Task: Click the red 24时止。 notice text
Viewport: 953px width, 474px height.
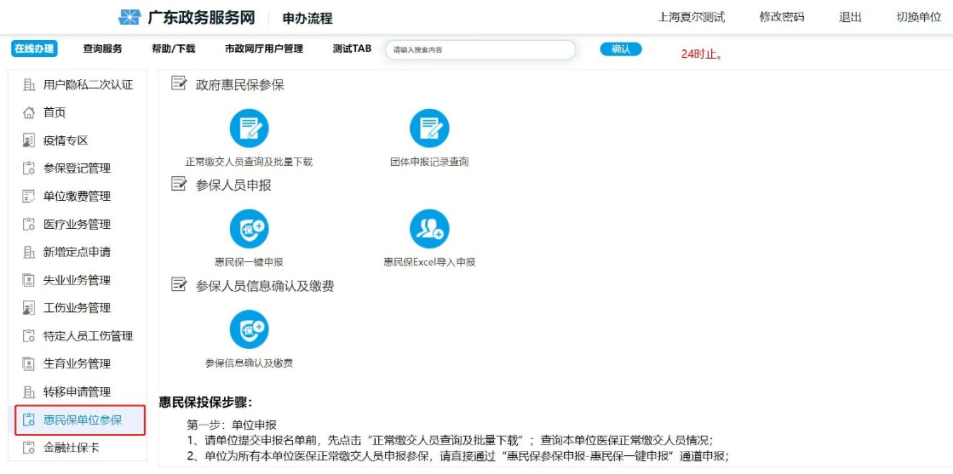Action: 701,53
